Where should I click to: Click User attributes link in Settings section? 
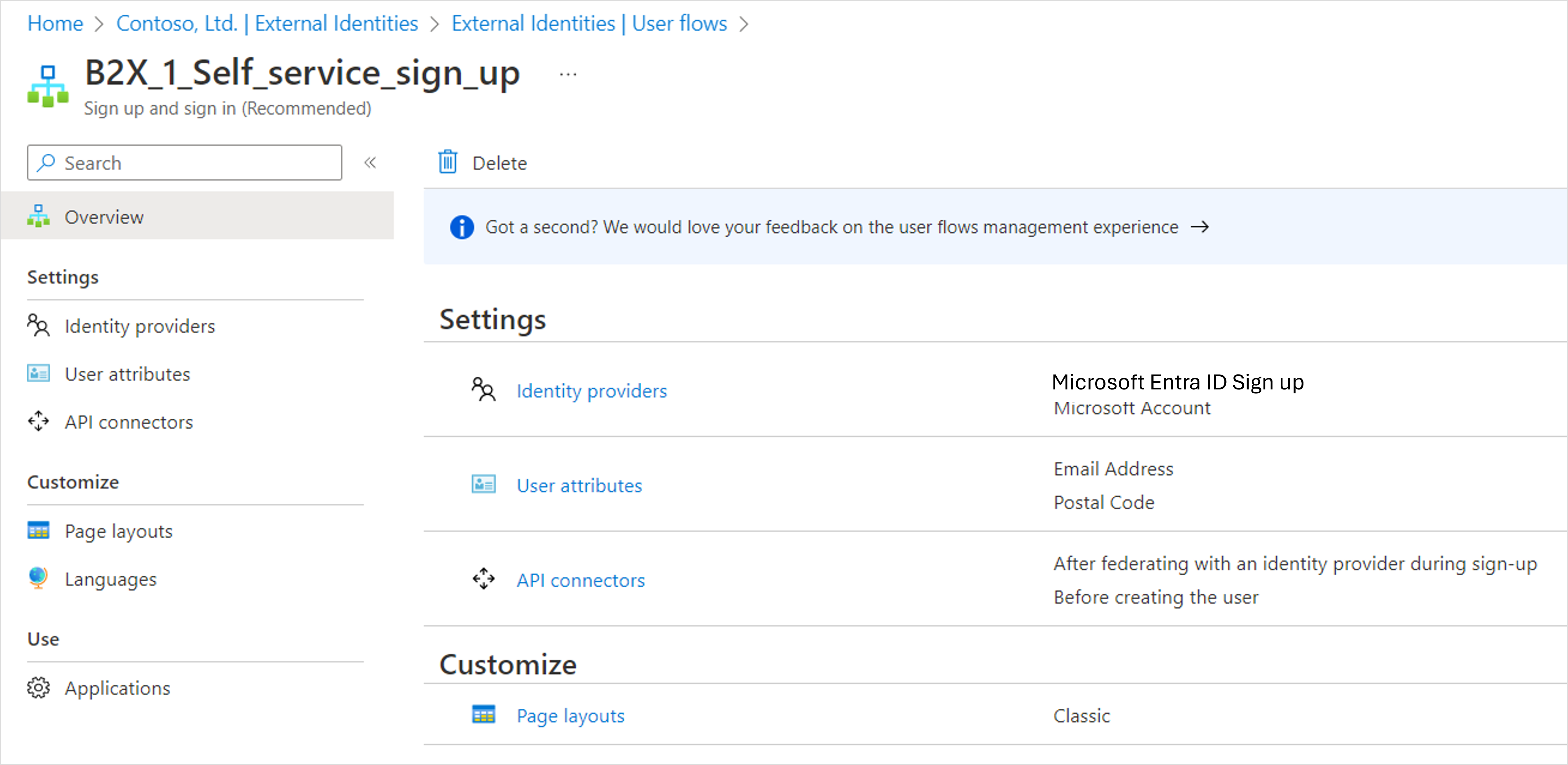579,486
